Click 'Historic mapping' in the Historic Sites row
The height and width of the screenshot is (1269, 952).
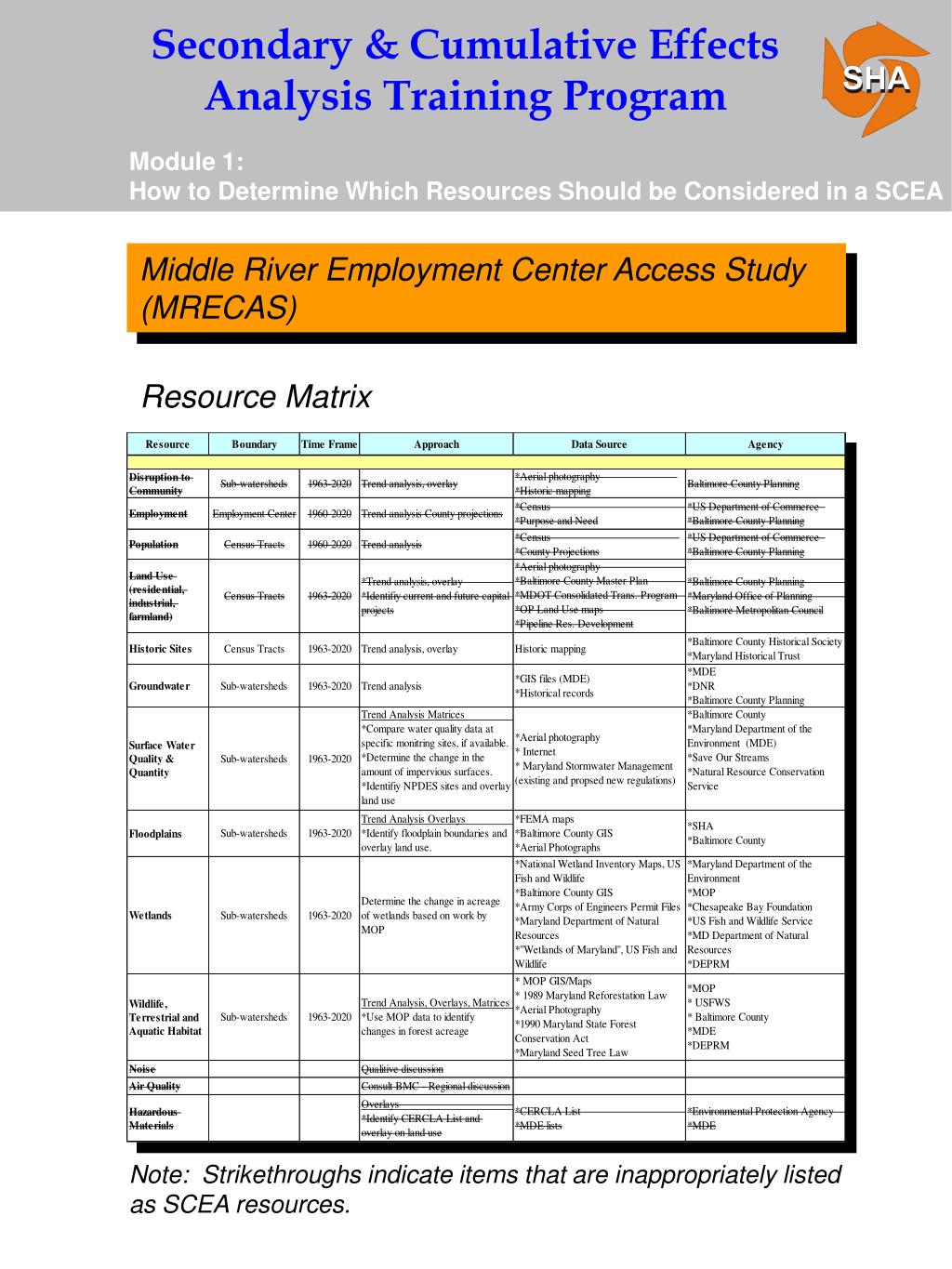click(x=550, y=649)
